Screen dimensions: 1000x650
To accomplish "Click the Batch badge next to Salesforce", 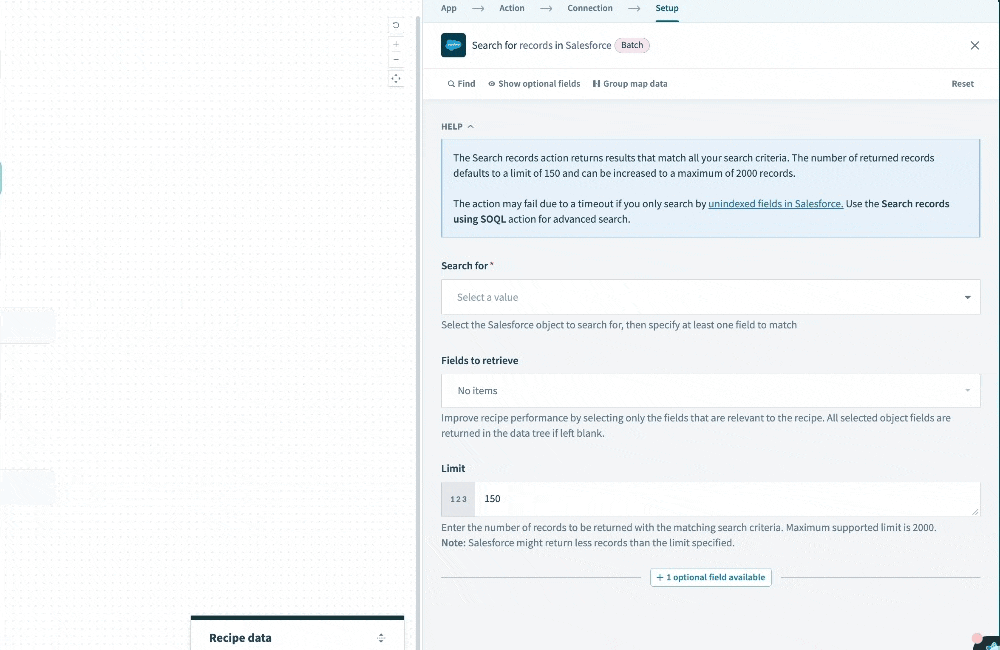I will (x=631, y=45).
